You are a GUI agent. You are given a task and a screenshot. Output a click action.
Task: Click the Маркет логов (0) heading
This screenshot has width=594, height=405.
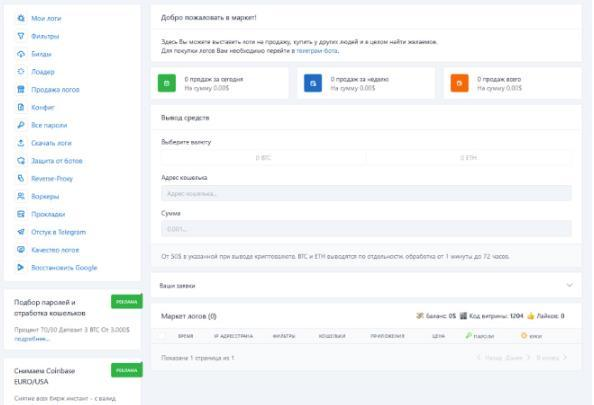(x=189, y=316)
